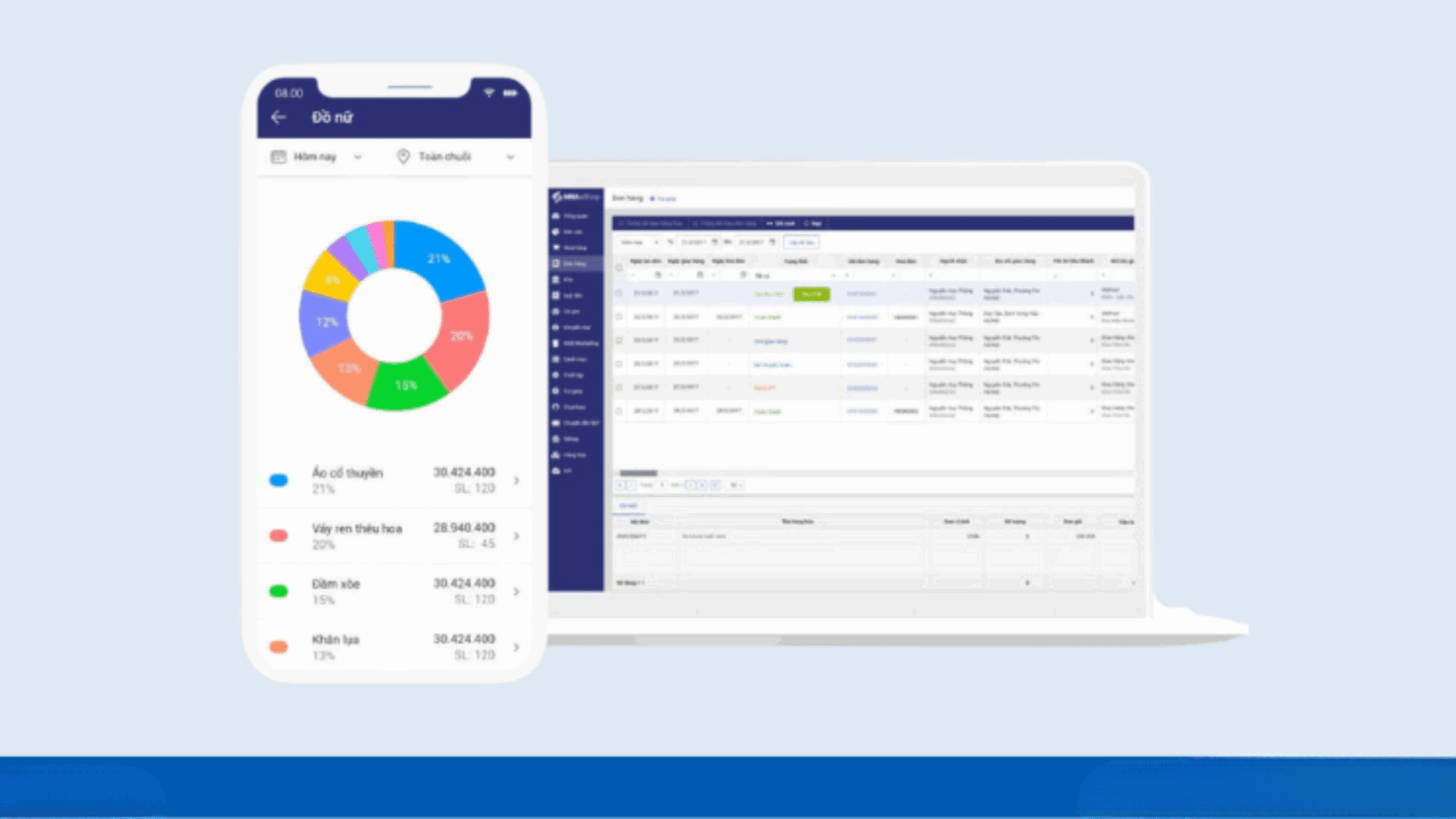The image size is (1456, 819).
Task: Tap the battery icon in phone status bar
Action: tap(511, 93)
